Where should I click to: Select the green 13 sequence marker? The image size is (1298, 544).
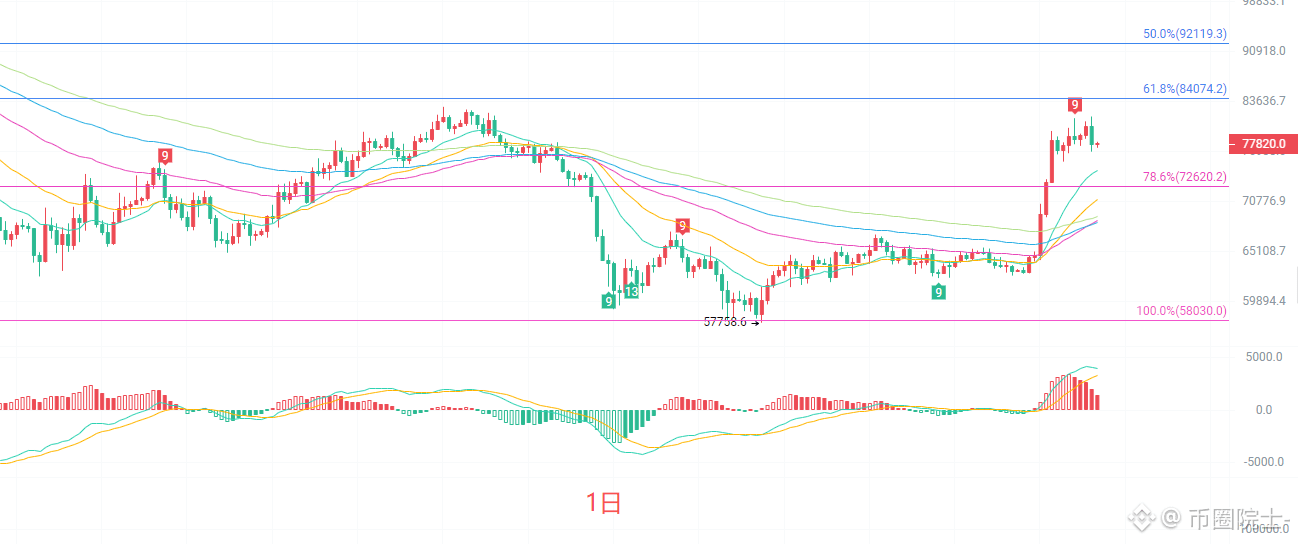click(x=632, y=292)
